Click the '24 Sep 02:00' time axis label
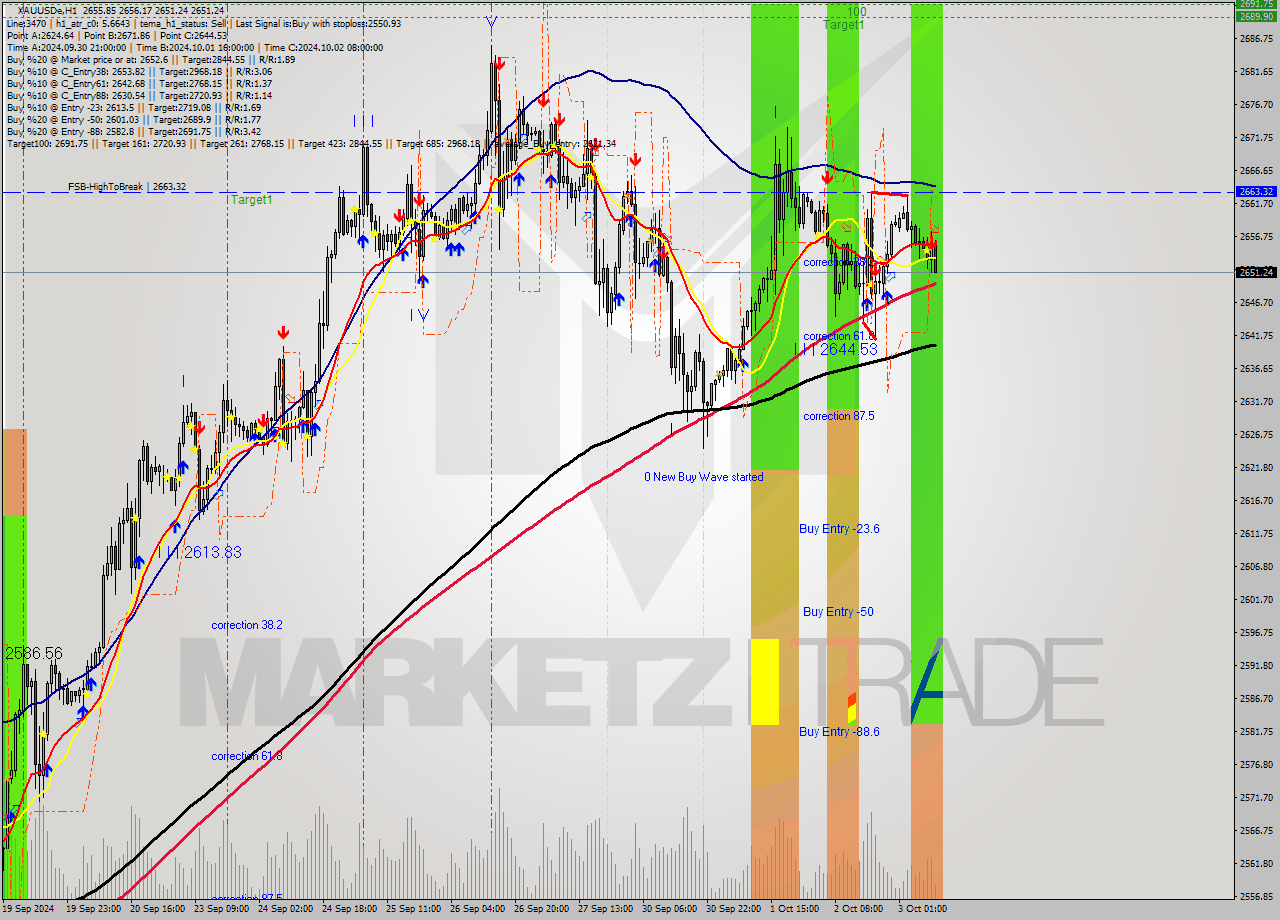The width and height of the screenshot is (1280, 920). [x=285, y=909]
